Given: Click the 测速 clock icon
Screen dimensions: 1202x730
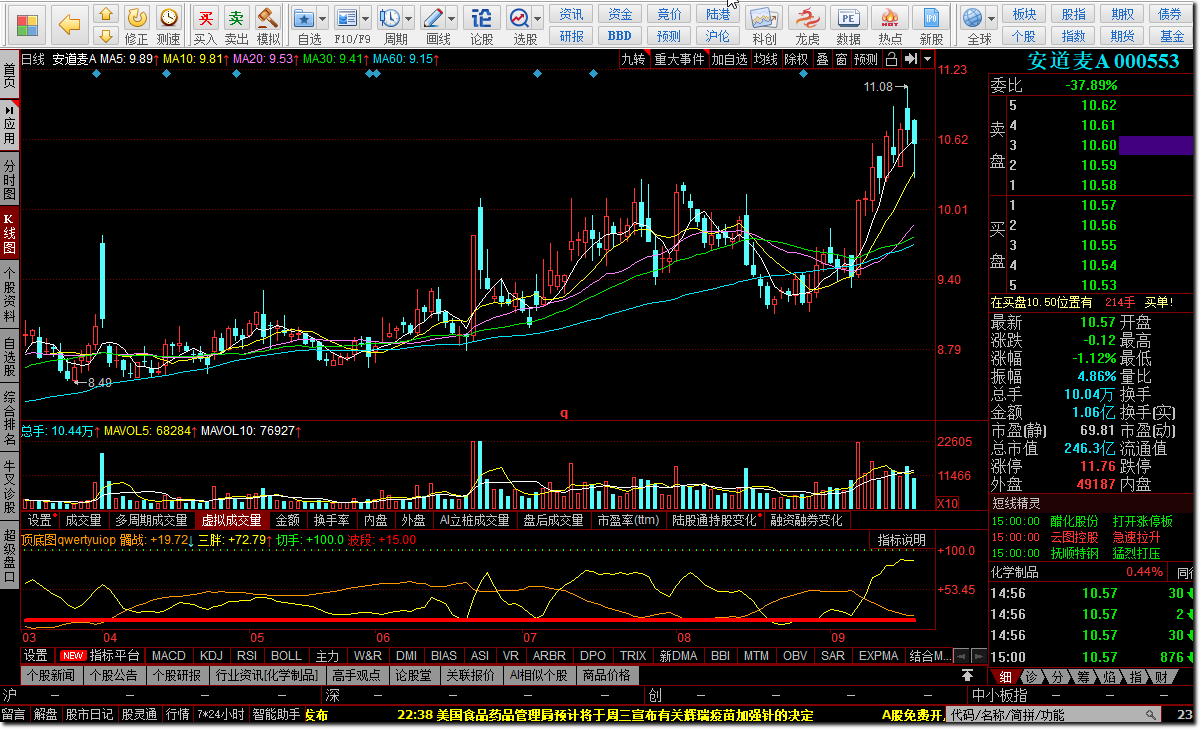Looking at the screenshot, I should coord(169,17).
